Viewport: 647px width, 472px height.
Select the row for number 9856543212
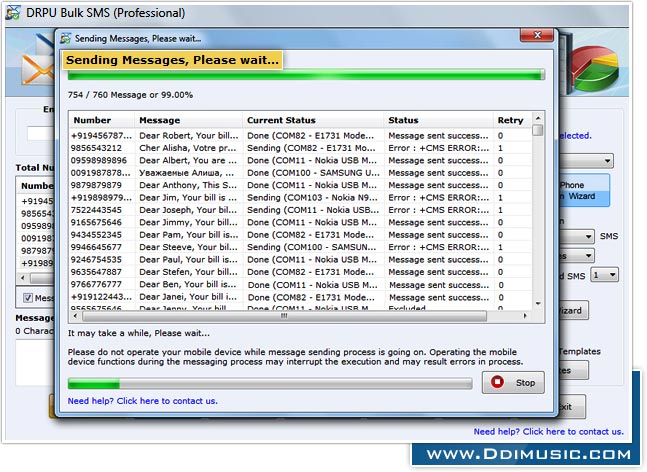click(300, 148)
